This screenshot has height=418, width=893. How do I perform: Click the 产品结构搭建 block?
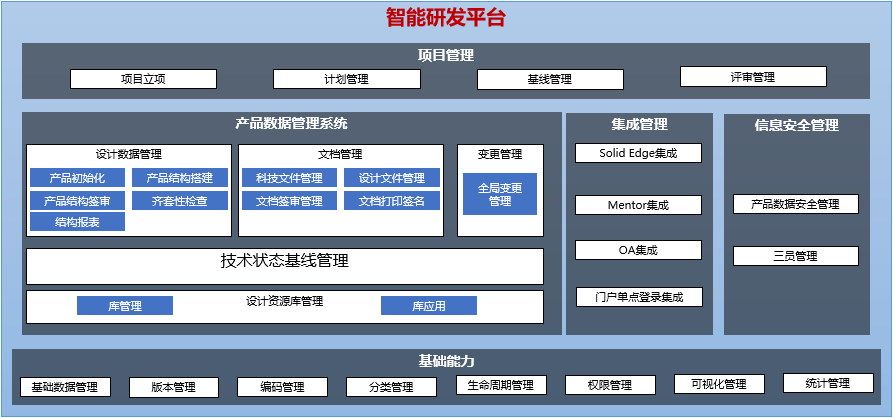click(180, 178)
